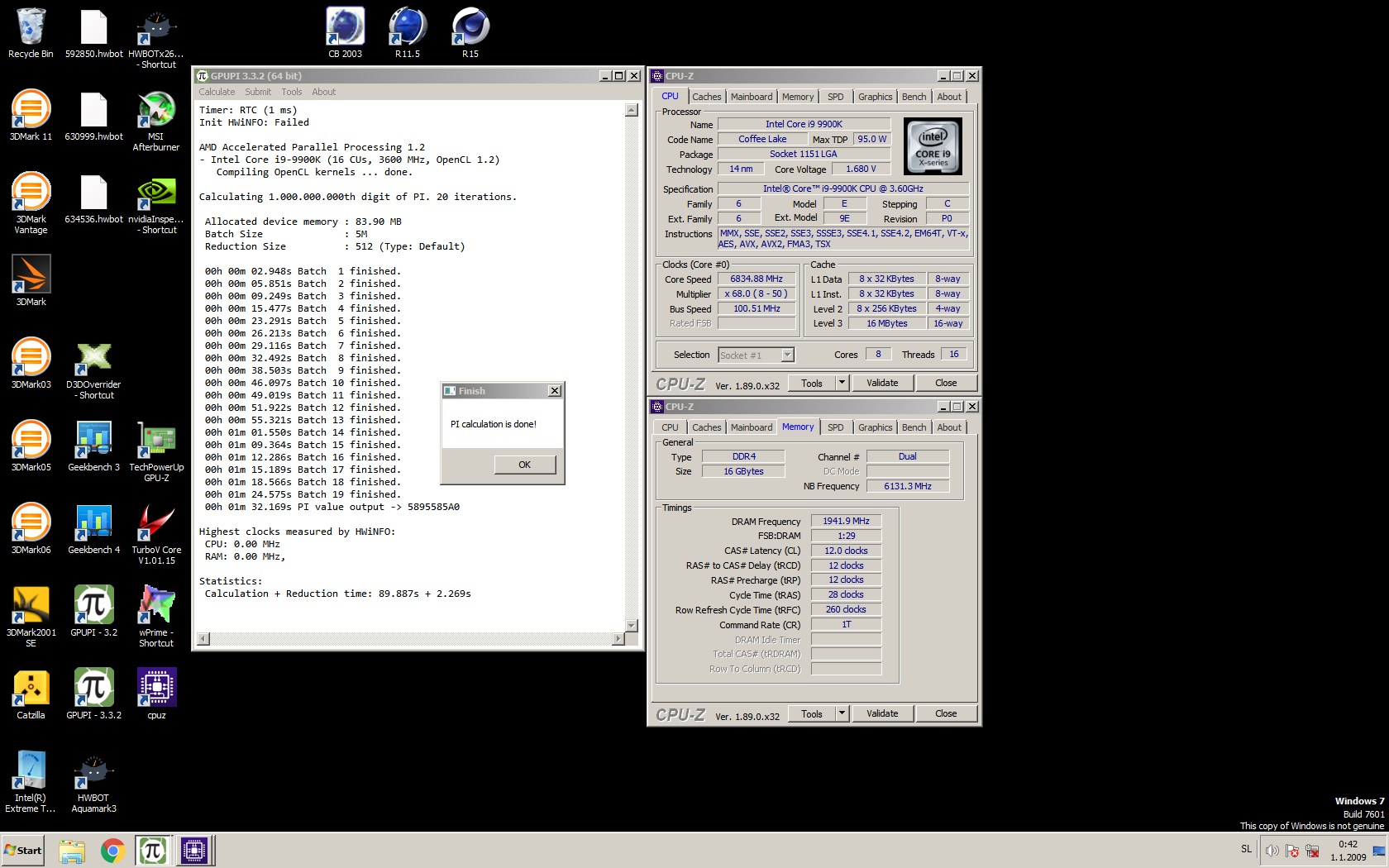This screenshot has height=868, width=1389.
Task: Open GPUPI - 3.2 desktop icon
Action: 93,612
